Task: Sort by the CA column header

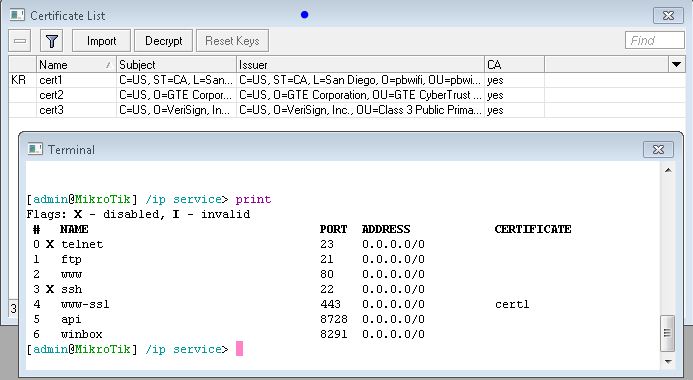Action: point(514,65)
